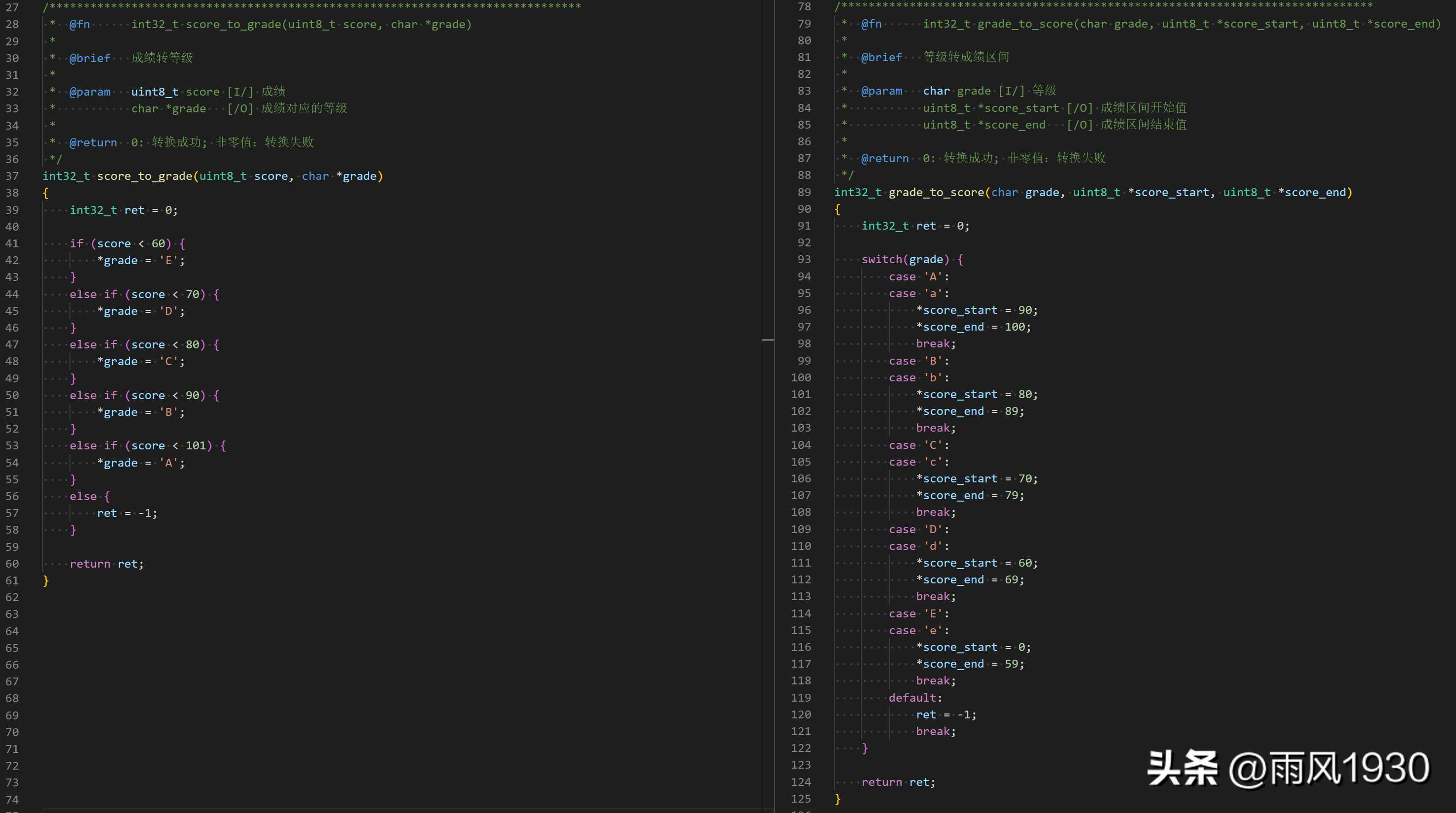The width and height of the screenshot is (1456, 813).
Task: Click the 'switch(grade) {' statement
Action: [912, 260]
